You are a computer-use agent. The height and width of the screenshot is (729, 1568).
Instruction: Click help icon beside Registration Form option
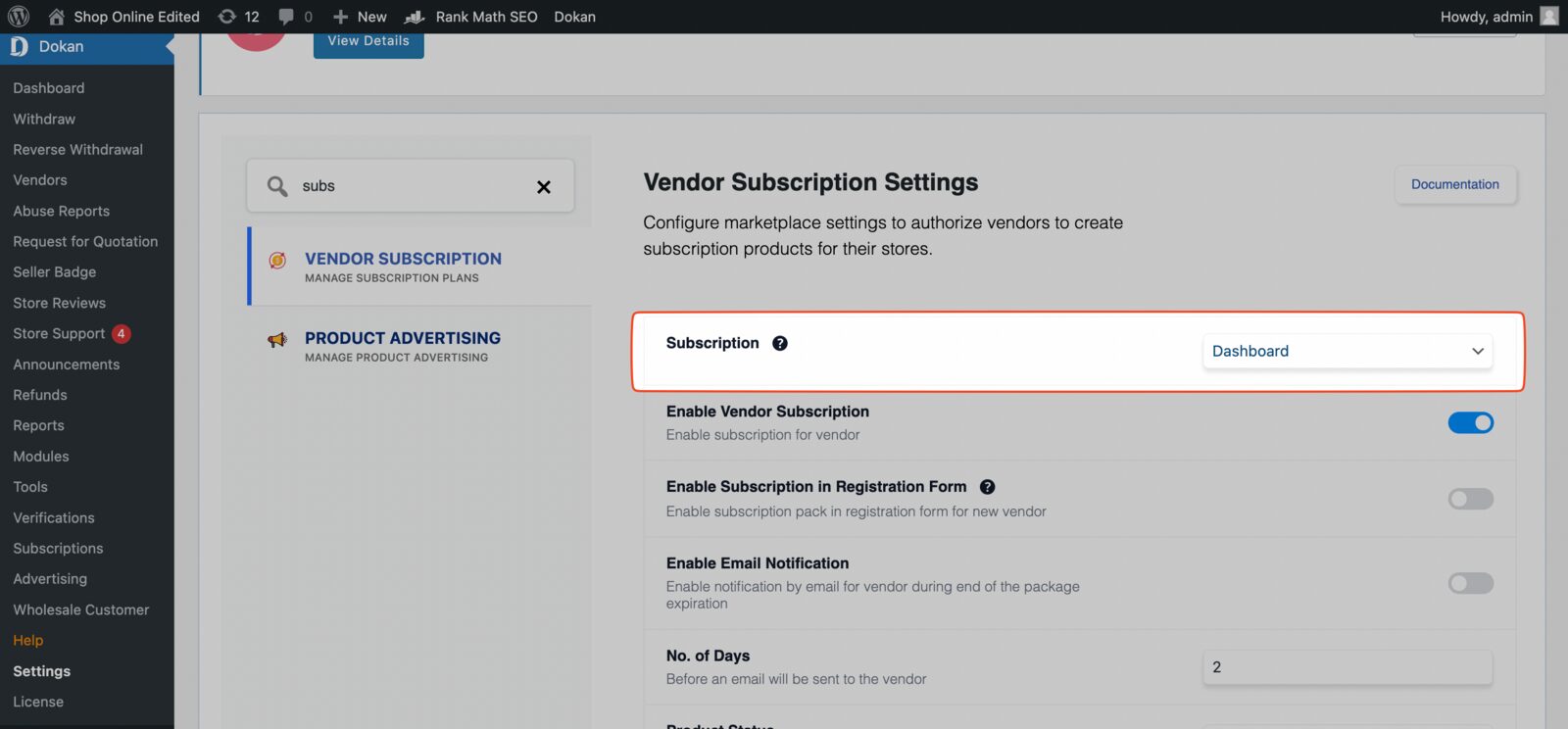coord(988,487)
